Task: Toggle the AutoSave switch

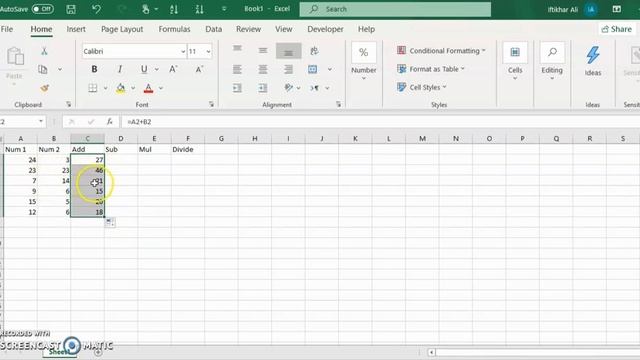Action: coord(43,9)
